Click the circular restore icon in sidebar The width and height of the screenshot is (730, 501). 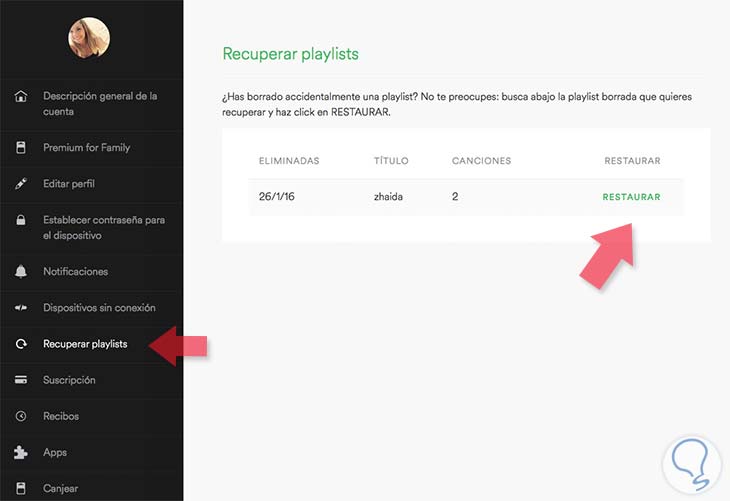(x=21, y=344)
